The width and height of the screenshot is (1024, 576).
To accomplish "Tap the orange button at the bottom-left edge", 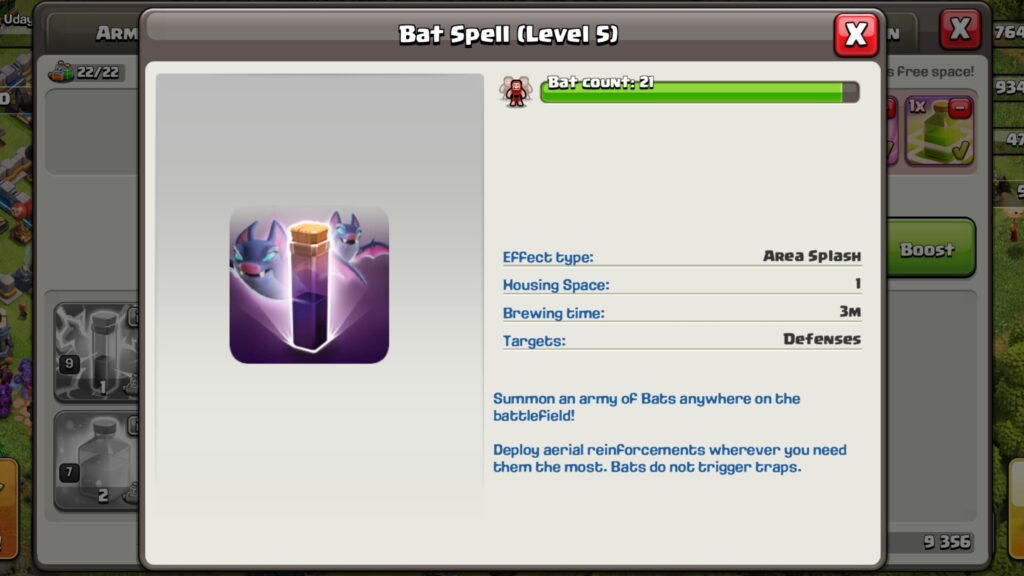I will [8, 508].
